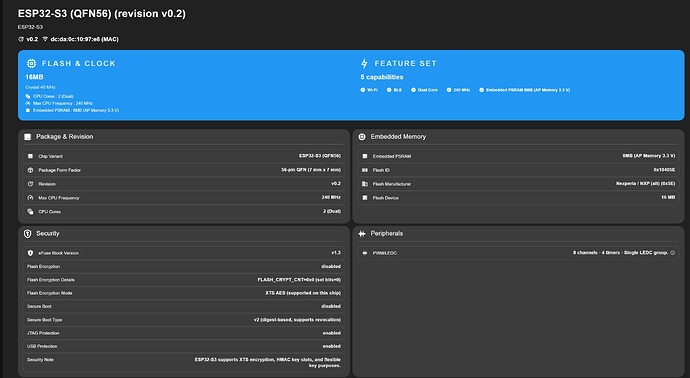Click the v2 (digest-based, supports revocation) value
690x378 pixels.
pyautogui.click(x=297, y=320)
